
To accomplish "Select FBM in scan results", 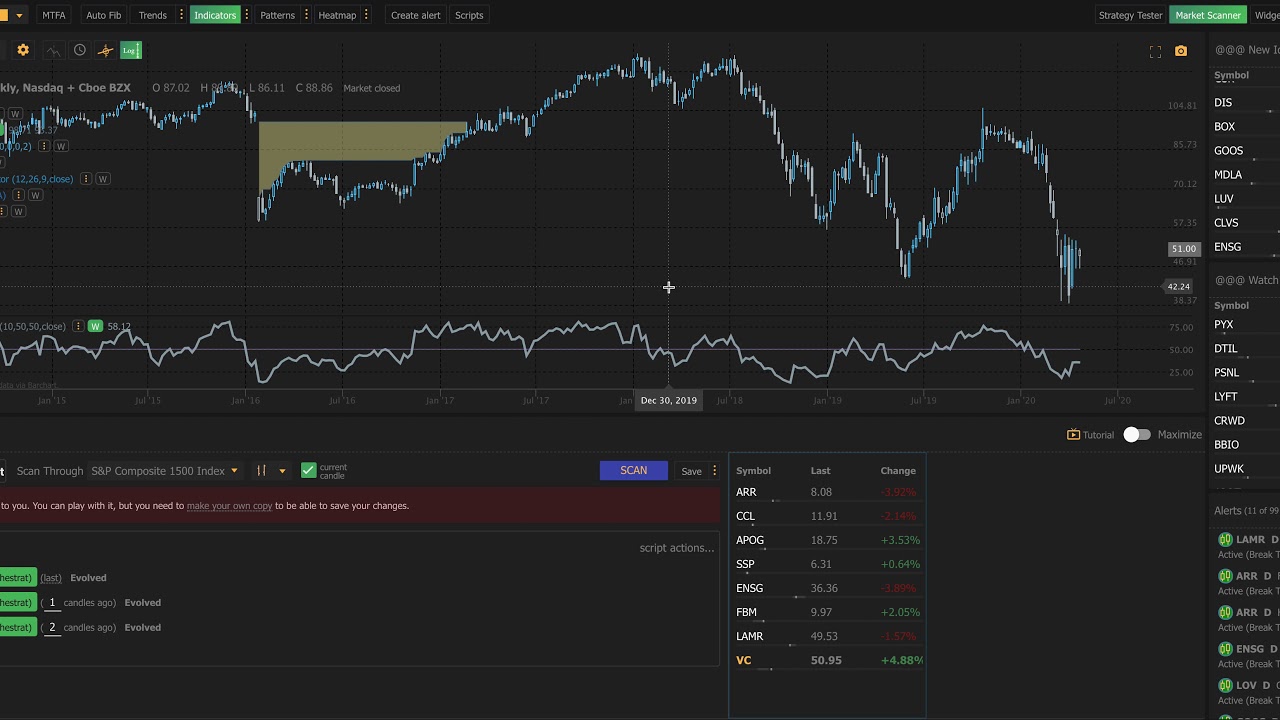I will click(x=828, y=612).
